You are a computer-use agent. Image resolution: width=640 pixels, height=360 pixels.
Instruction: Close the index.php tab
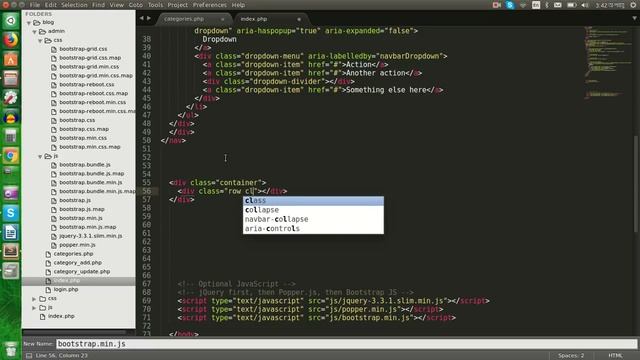click(x=299, y=19)
